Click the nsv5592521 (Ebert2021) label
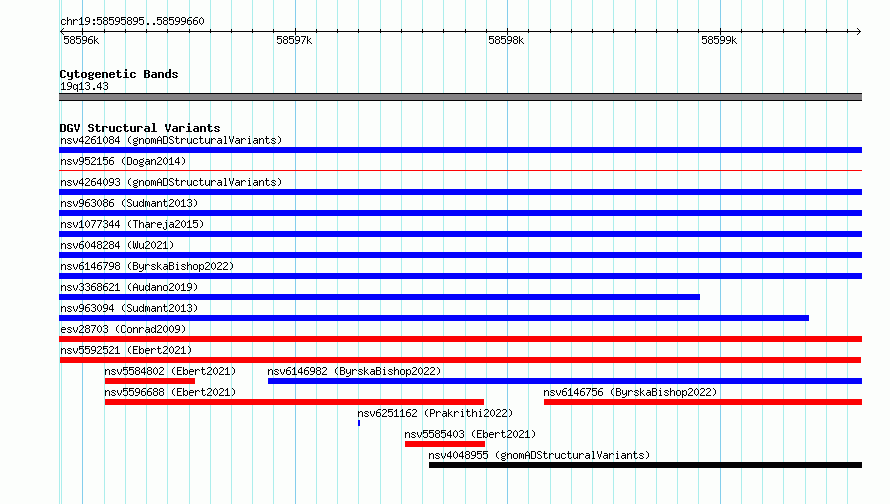Image resolution: width=890 pixels, height=504 pixels. (x=126, y=350)
